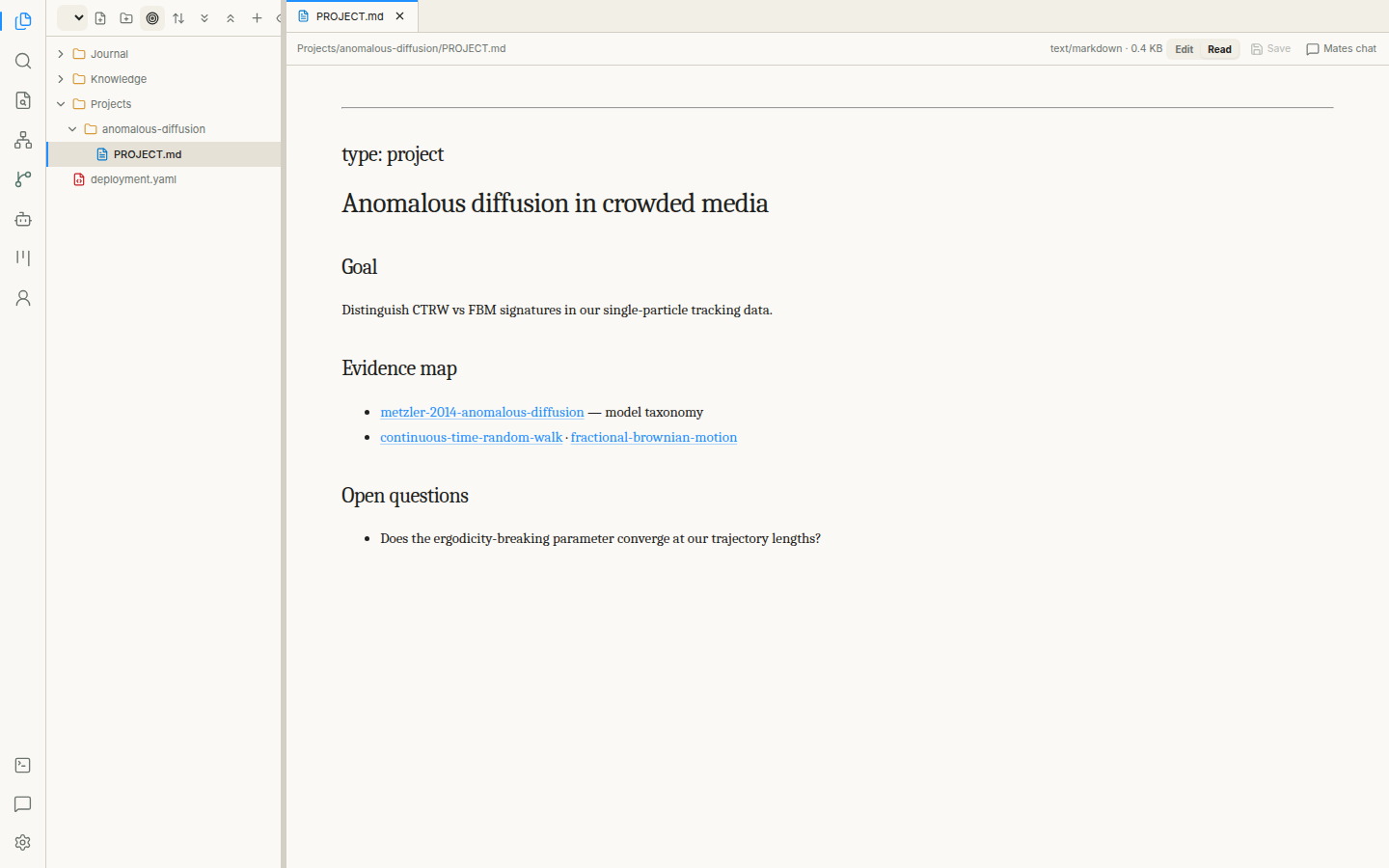Create a new file with toolbar icon

(100, 17)
